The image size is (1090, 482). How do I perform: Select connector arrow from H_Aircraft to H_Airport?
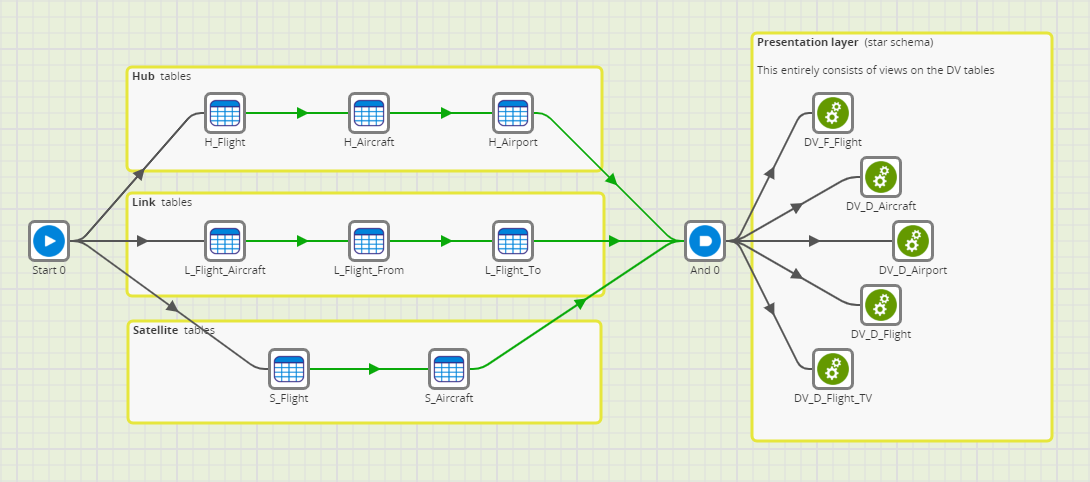click(446, 113)
